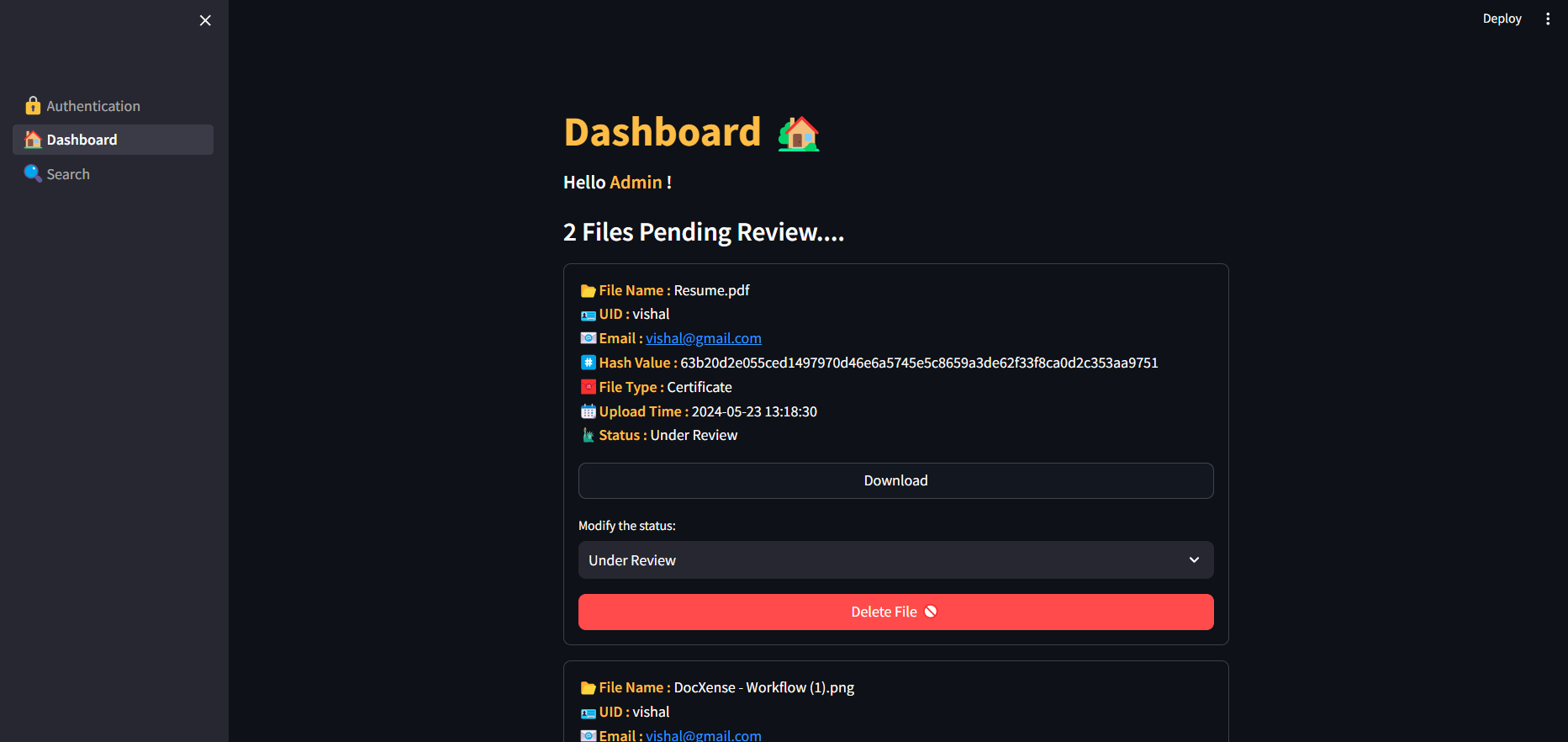Delete the Resume.pdf file
The width and height of the screenshot is (1568, 742).
click(896, 612)
